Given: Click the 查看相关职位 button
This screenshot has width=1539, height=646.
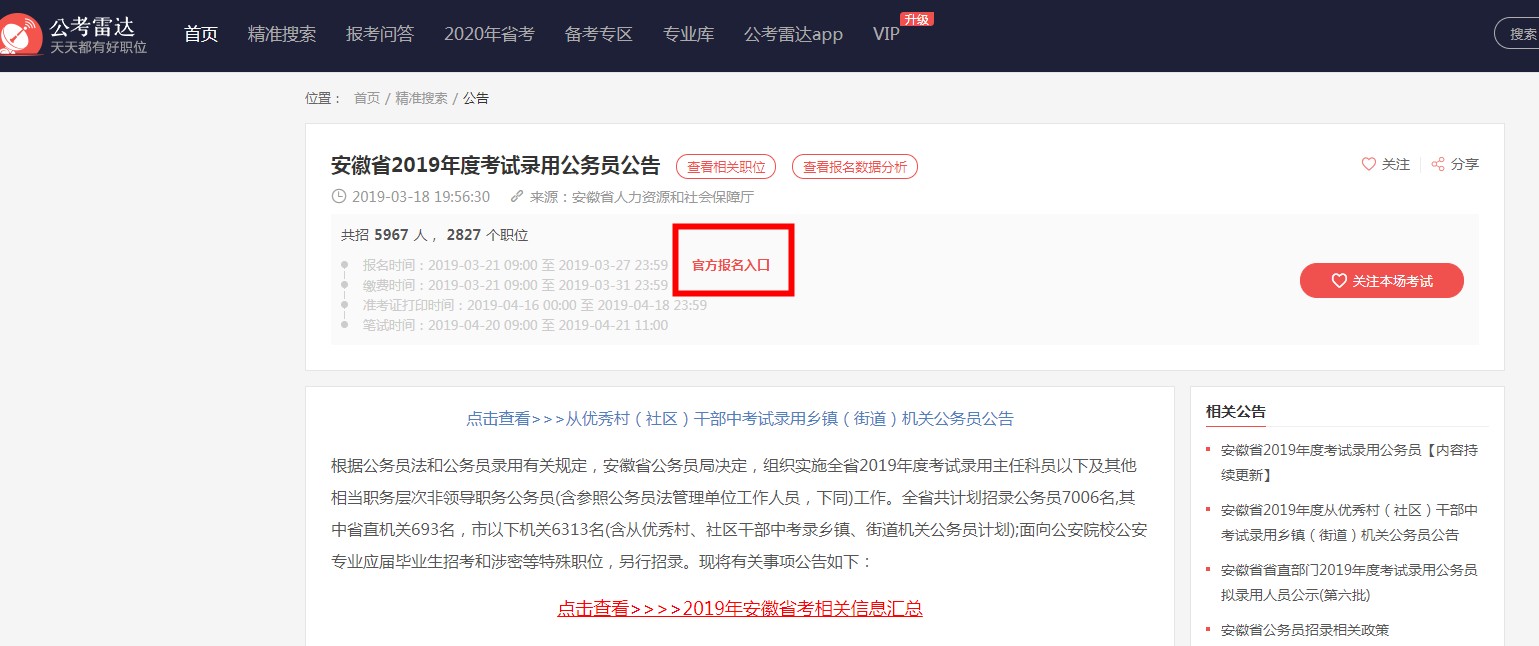Looking at the screenshot, I should 726,167.
